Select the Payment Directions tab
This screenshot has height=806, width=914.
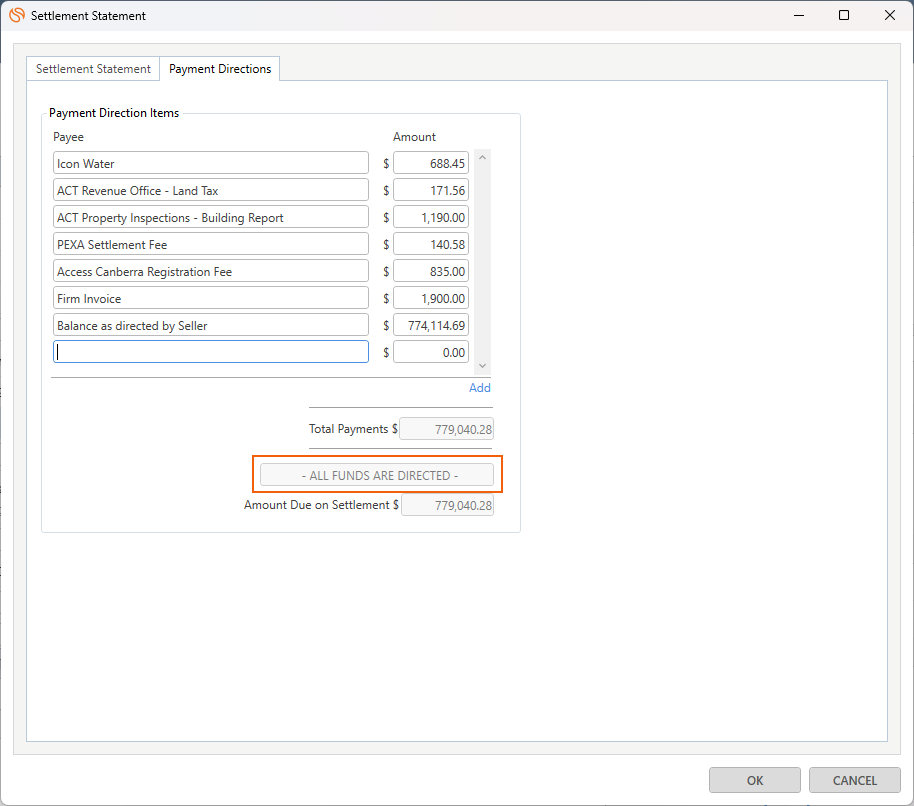[220, 69]
